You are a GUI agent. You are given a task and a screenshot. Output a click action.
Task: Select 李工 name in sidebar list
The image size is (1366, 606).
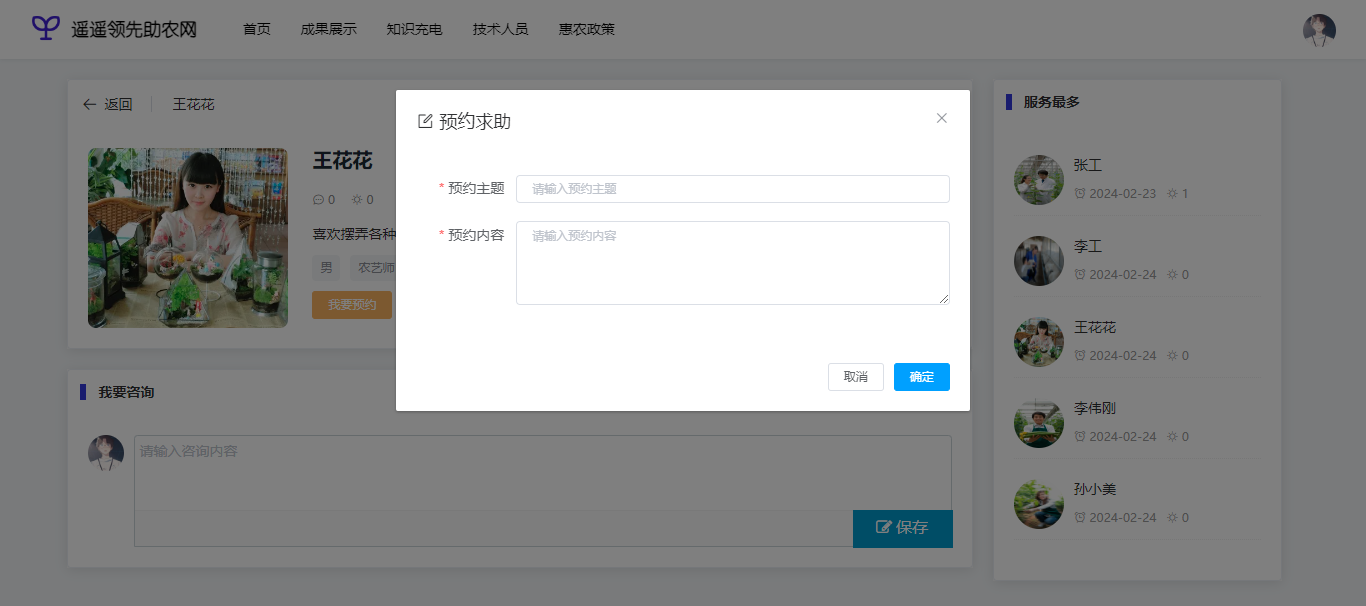1088,247
